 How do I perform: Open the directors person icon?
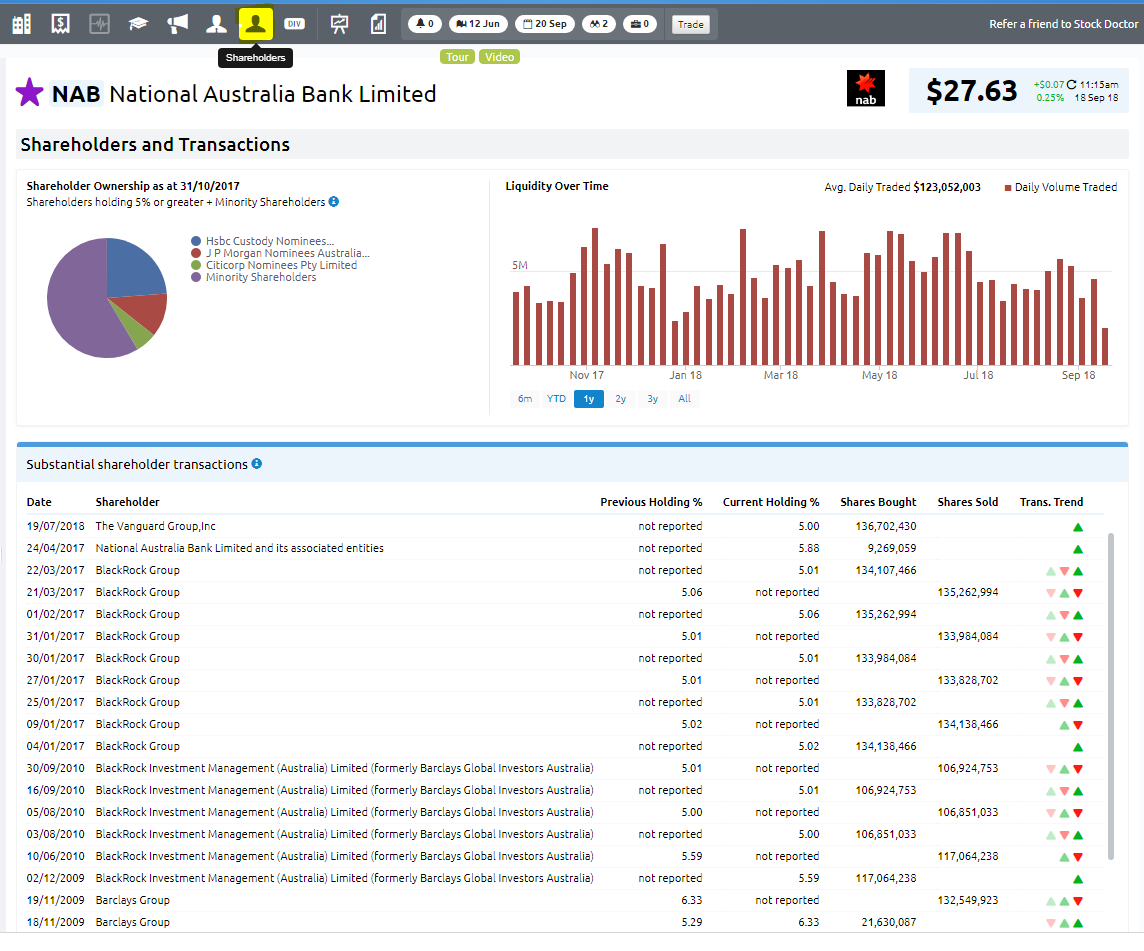pyautogui.click(x=216, y=24)
